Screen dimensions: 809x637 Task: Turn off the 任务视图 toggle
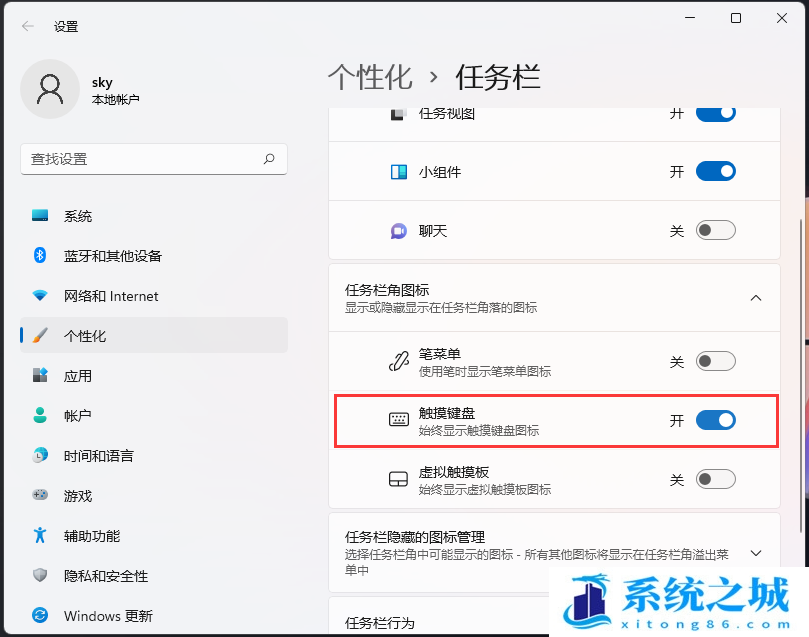716,113
